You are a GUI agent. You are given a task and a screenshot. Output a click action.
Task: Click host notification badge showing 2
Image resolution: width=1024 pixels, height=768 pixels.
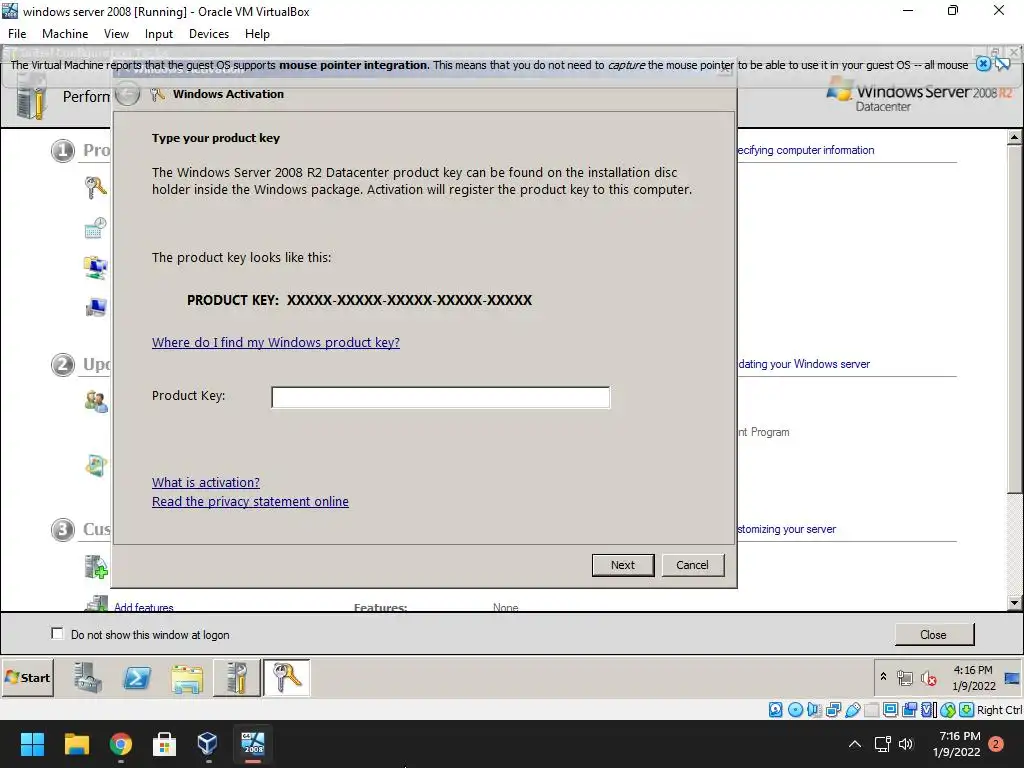click(996, 744)
